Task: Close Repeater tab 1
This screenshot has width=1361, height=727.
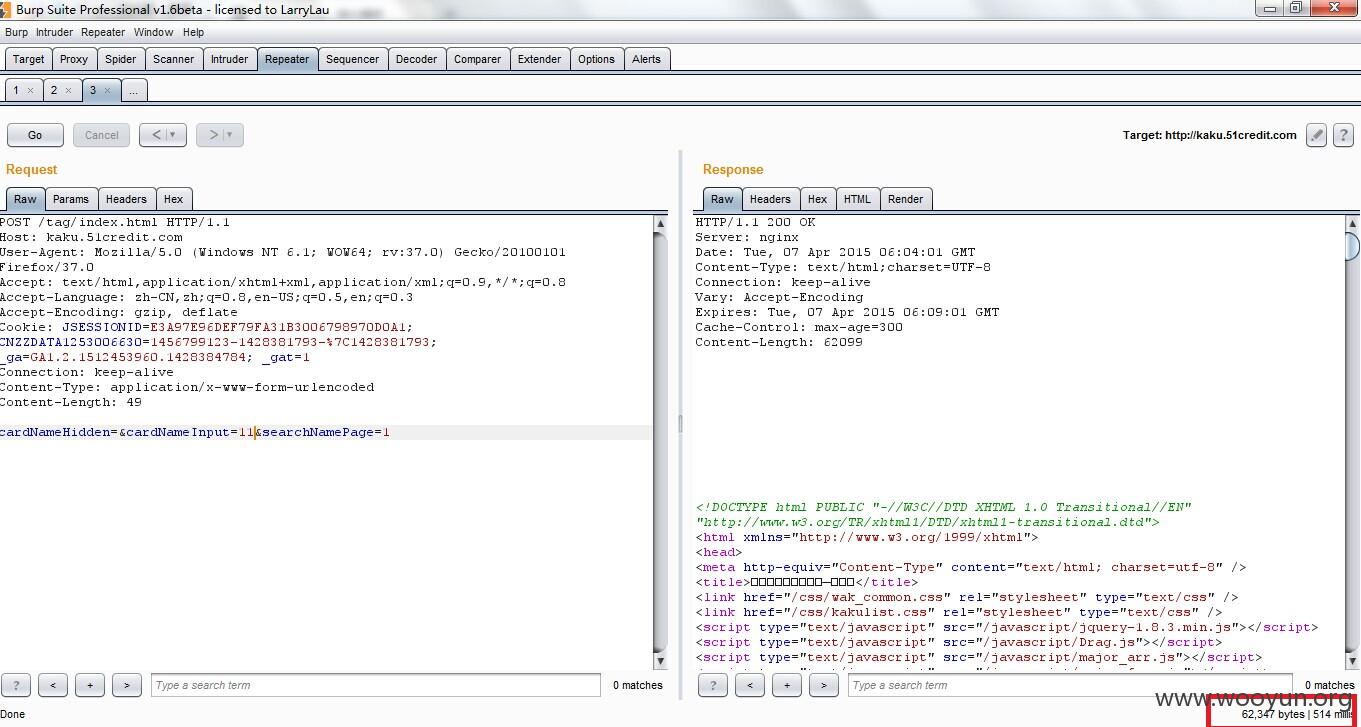Action: (30, 90)
